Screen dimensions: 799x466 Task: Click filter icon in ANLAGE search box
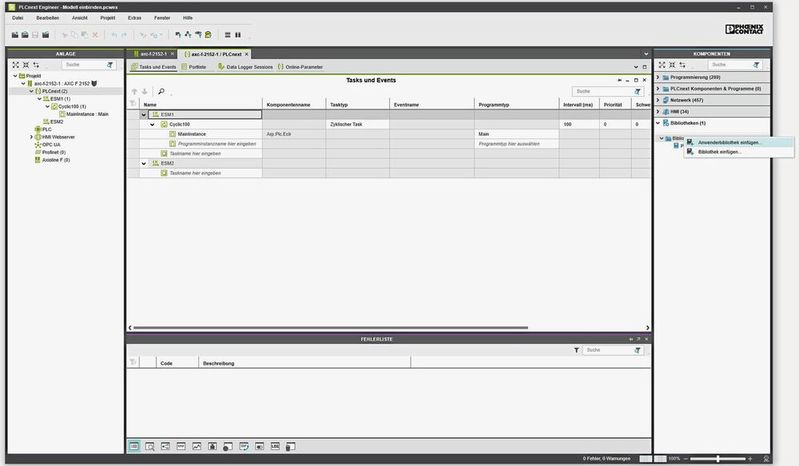click(110, 65)
